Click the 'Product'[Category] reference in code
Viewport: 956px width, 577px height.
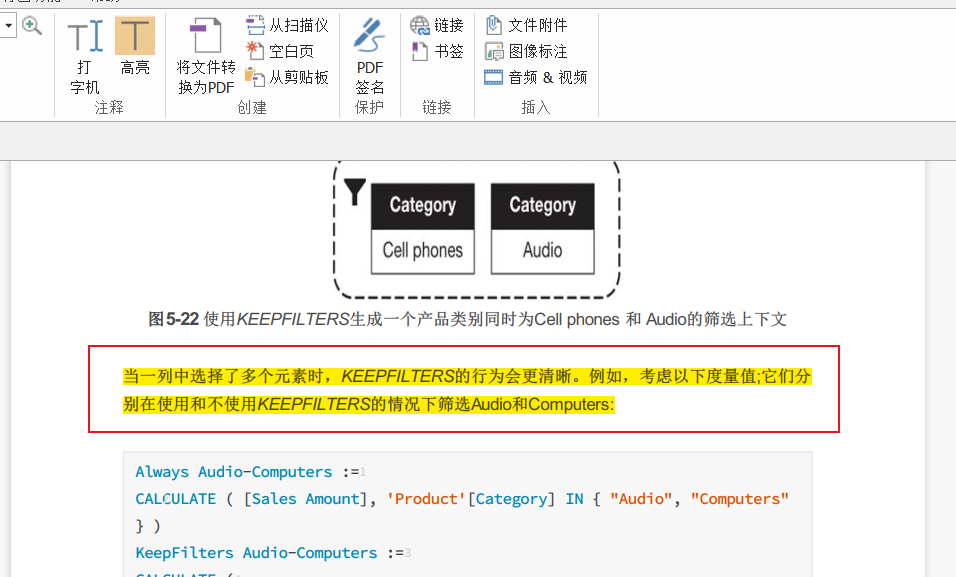(471, 499)
